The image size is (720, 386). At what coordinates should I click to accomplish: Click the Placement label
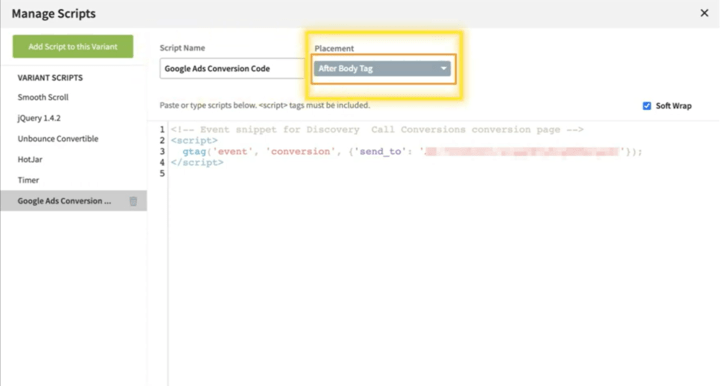click(x=334, y=48)
